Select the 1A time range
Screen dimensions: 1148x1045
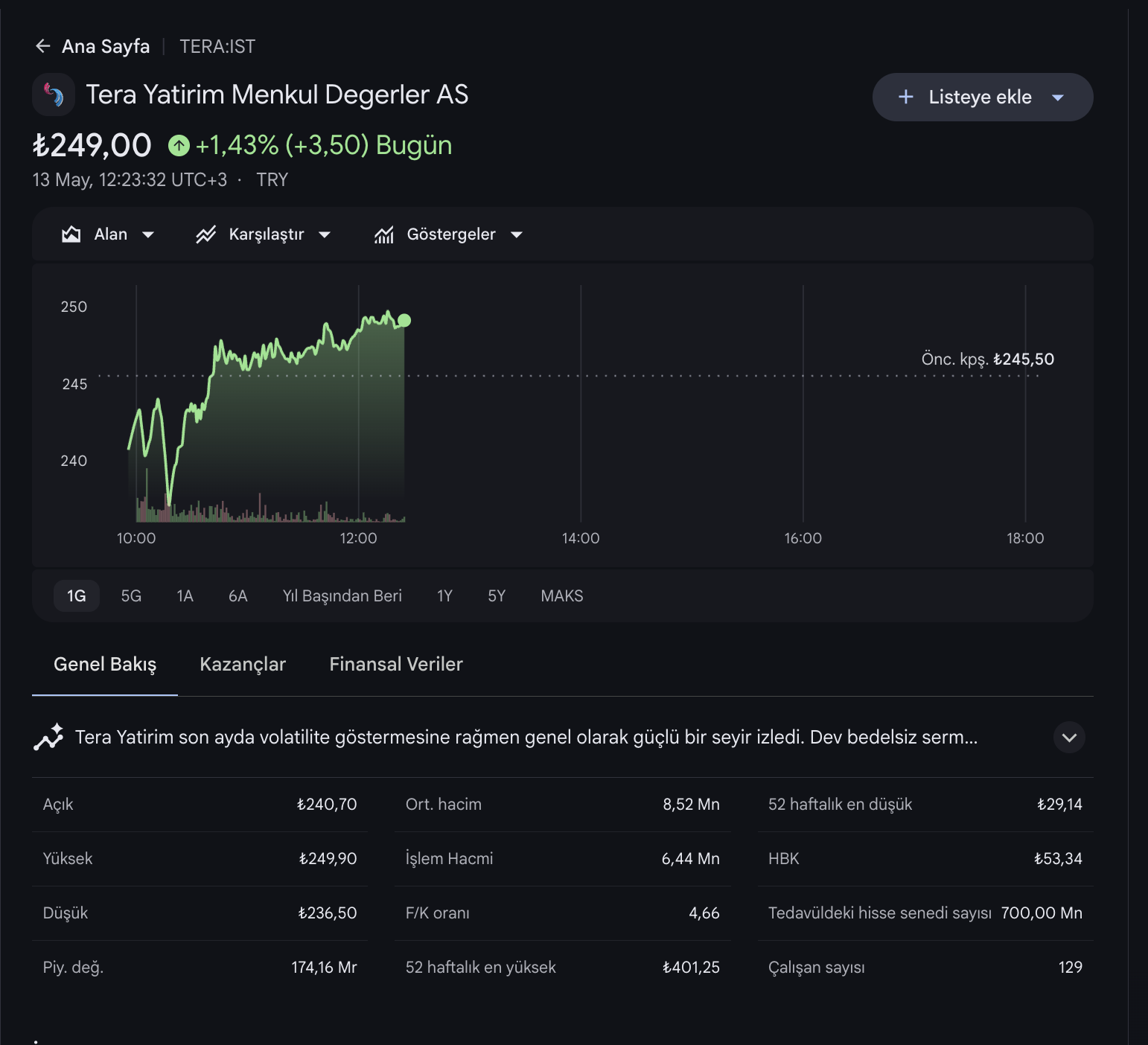tap(185, 596)
